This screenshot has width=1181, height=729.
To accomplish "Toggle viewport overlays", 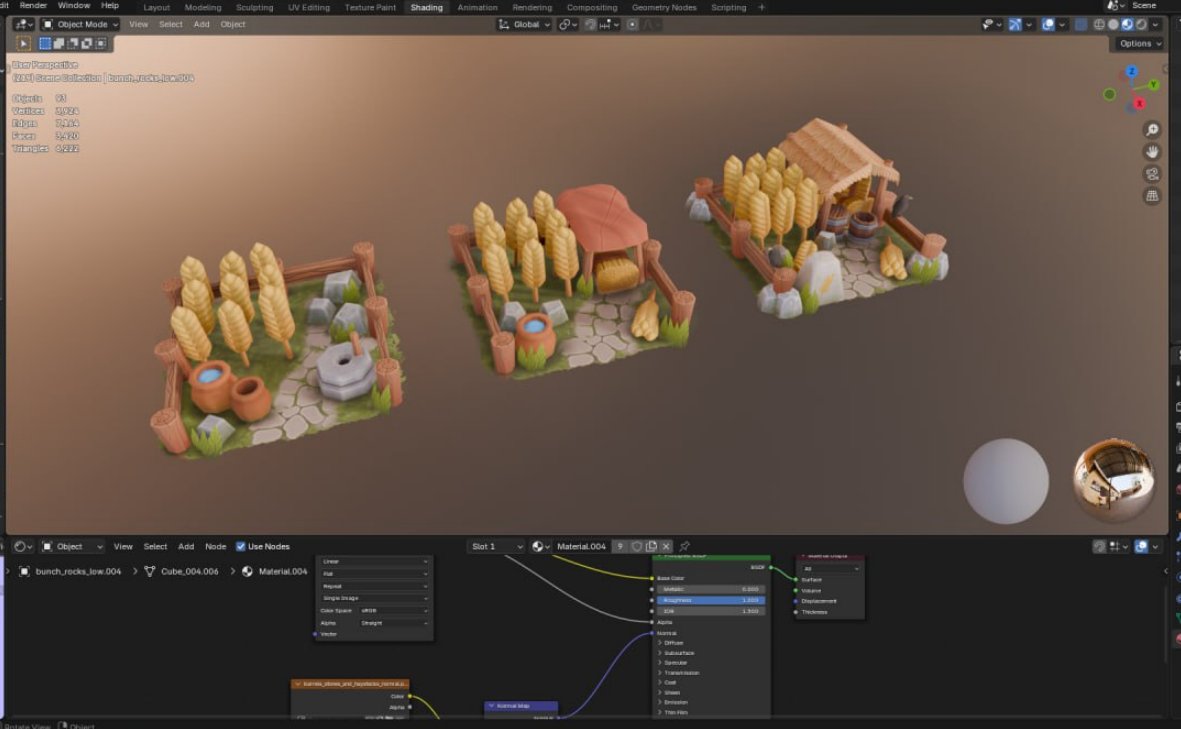I will 1048,24.
